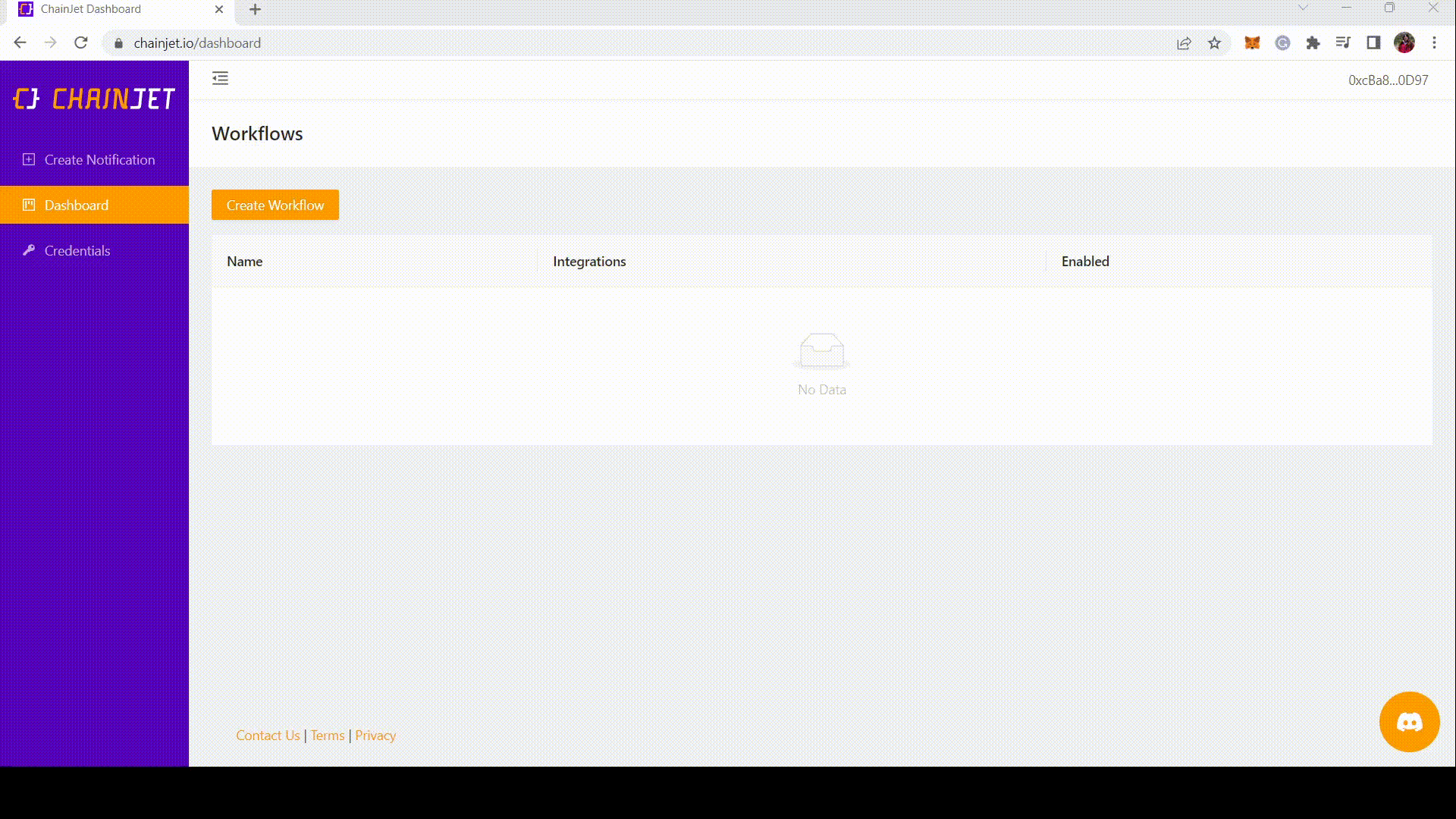Click the Create Workflow button
Image resolution: width=1456 pixels, height=819 pixels.
(275, 205)
